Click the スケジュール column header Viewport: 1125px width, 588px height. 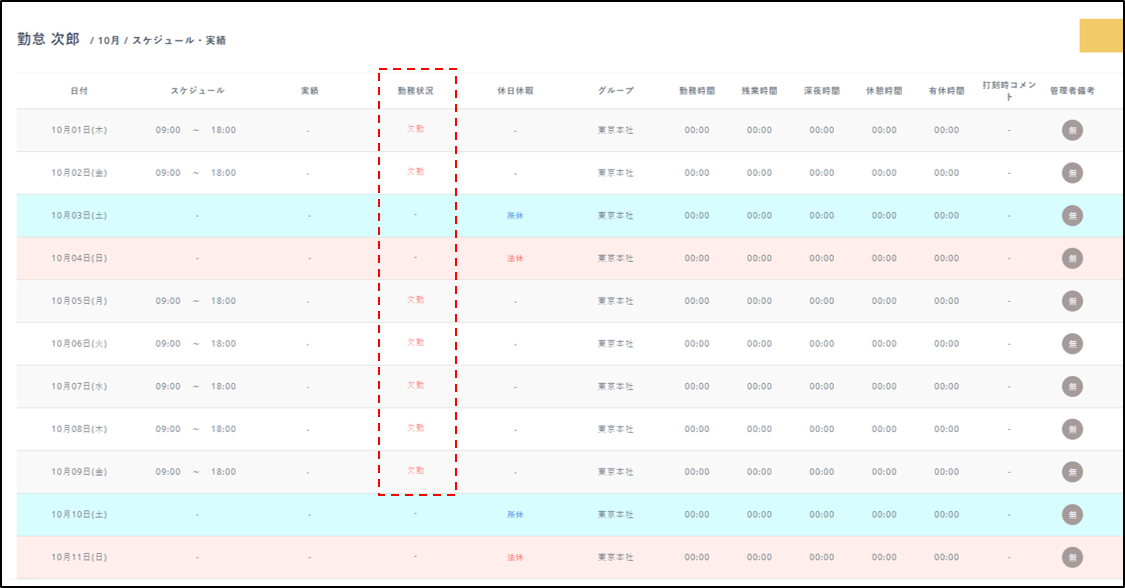197,90
